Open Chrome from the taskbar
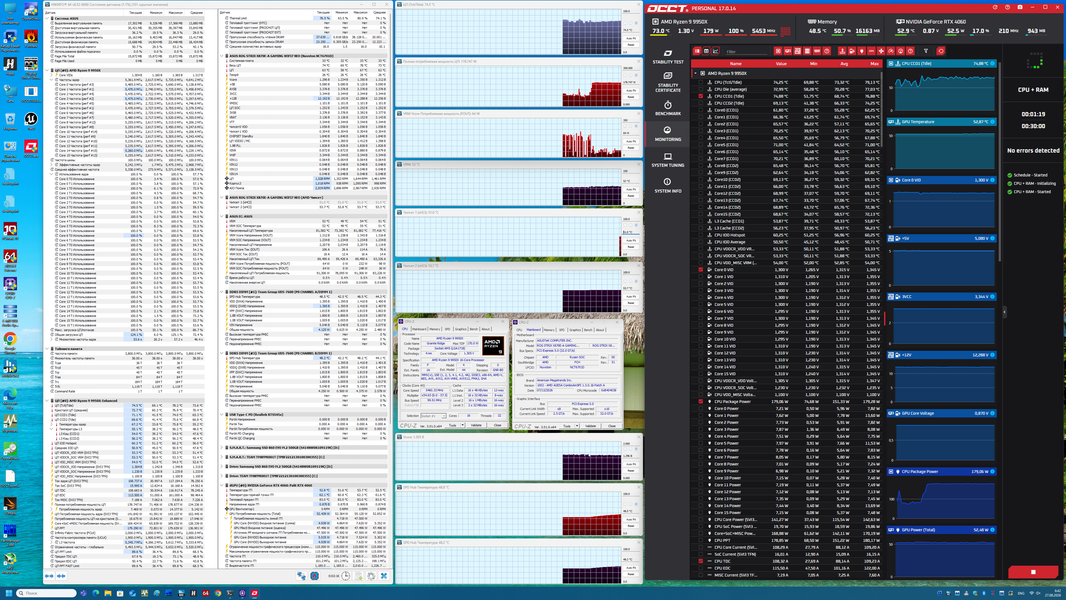The image size is (1066, 600). [x=218, y=593]
